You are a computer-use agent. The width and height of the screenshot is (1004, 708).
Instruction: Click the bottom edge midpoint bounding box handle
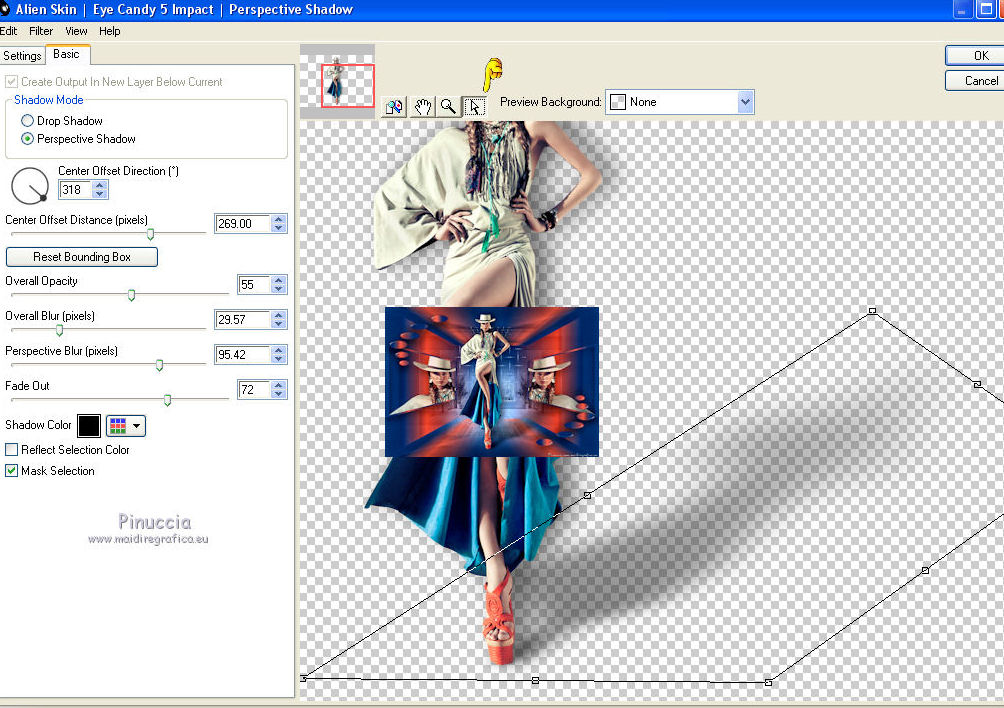click(535, 680)
